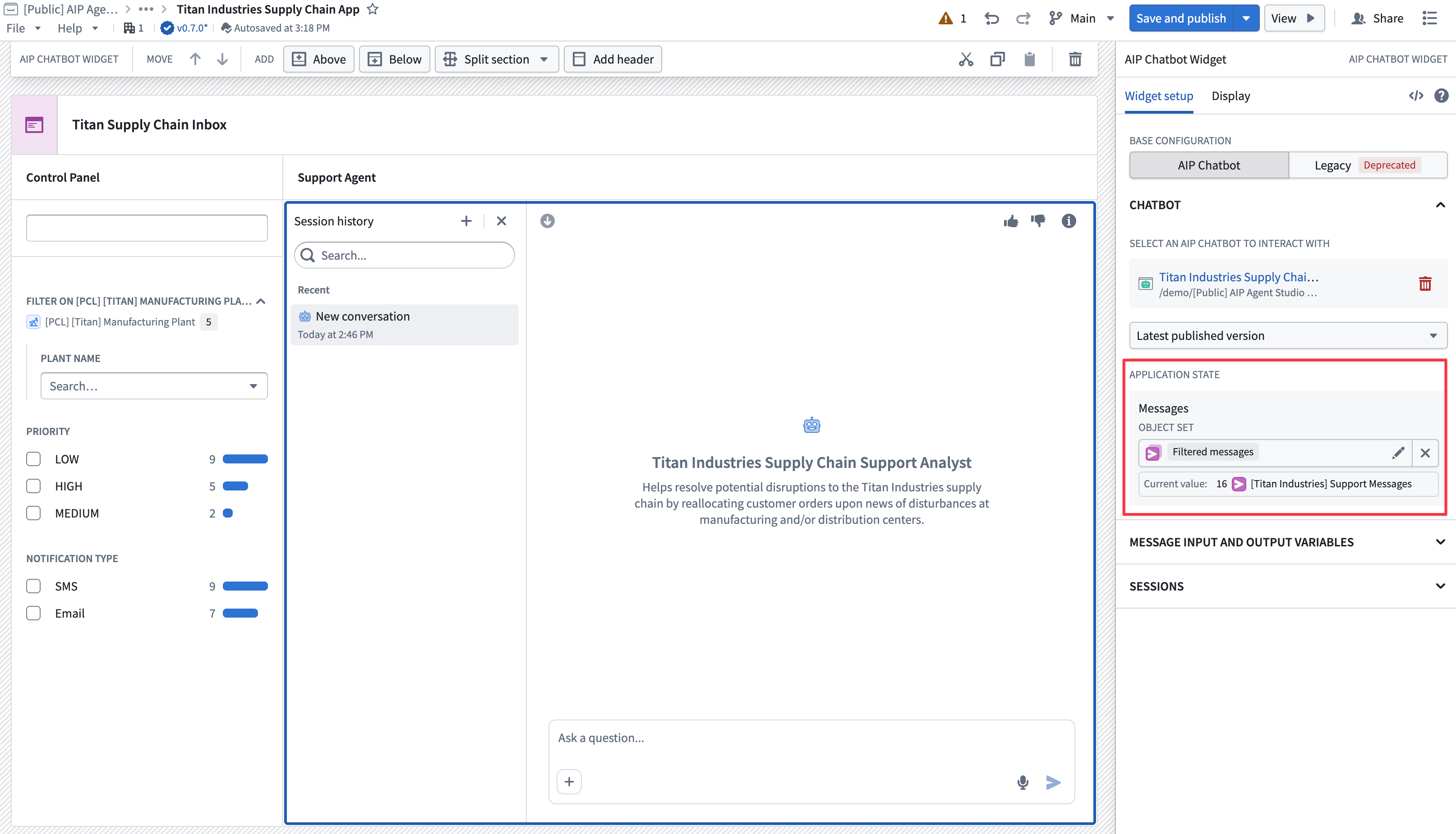Open the widget XML code view
Screen dimensions: 1456x834
(1416, 96)
